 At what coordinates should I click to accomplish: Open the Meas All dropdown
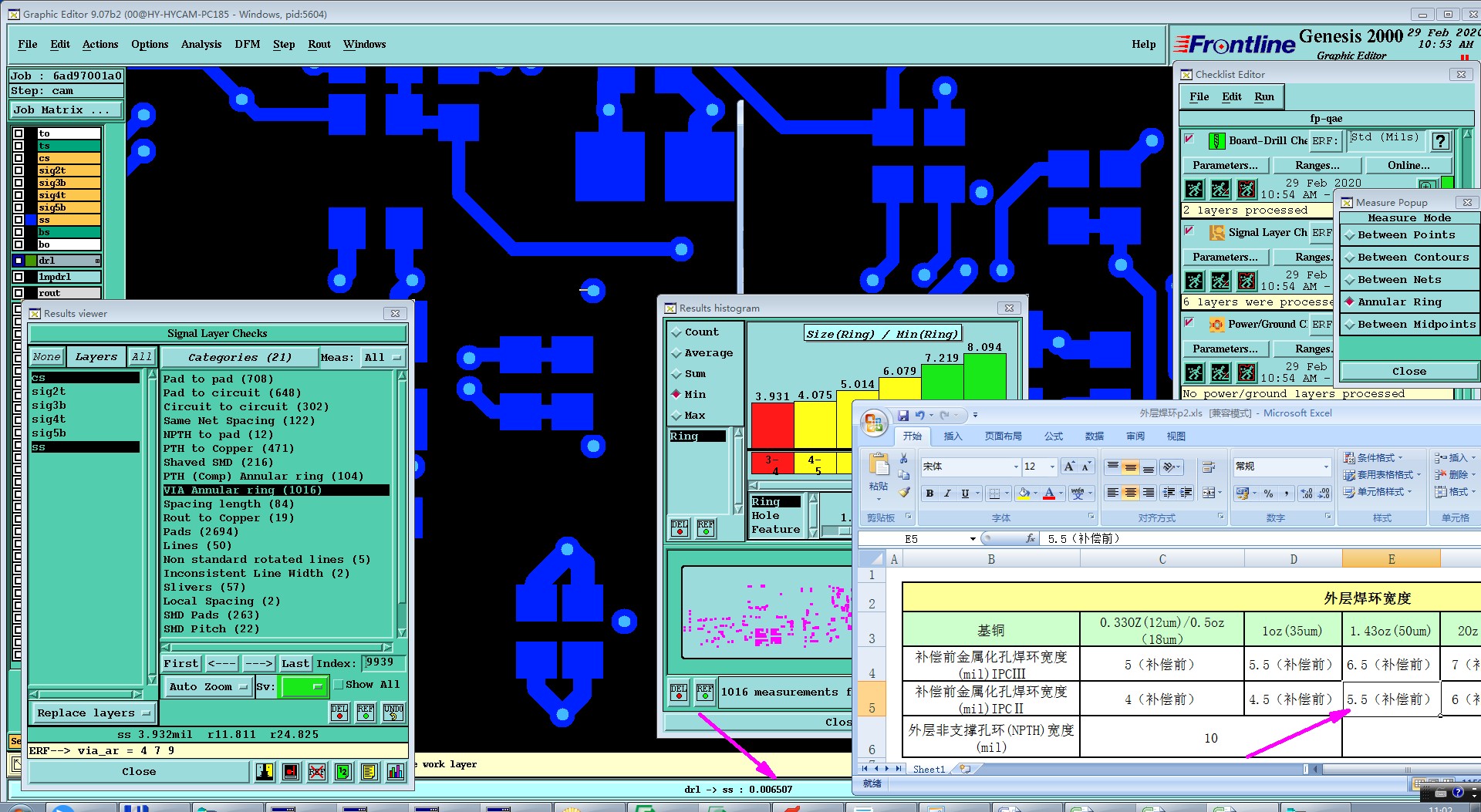(x=383, y=358)
